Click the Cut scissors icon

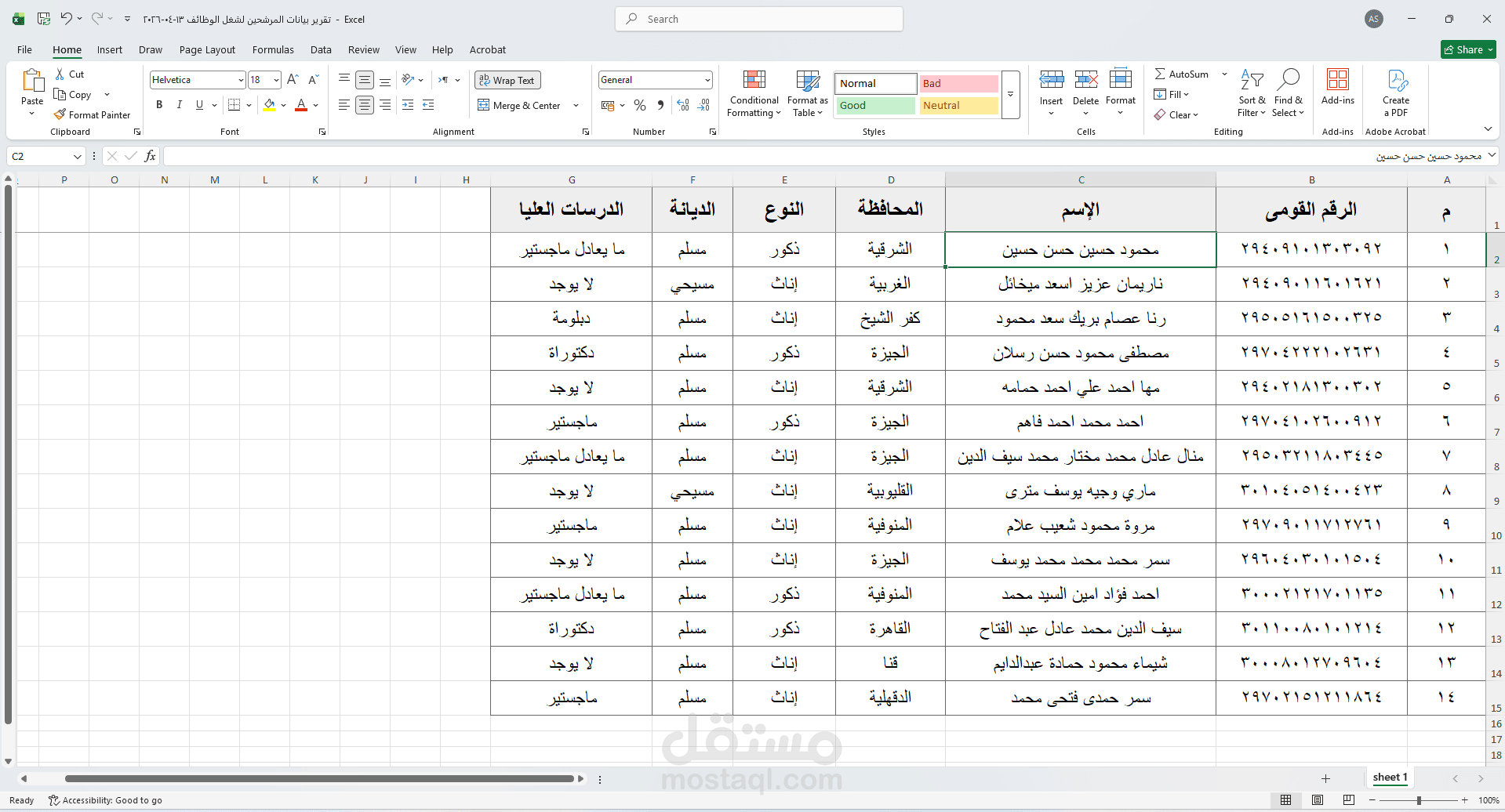click(x=60, y=74)
